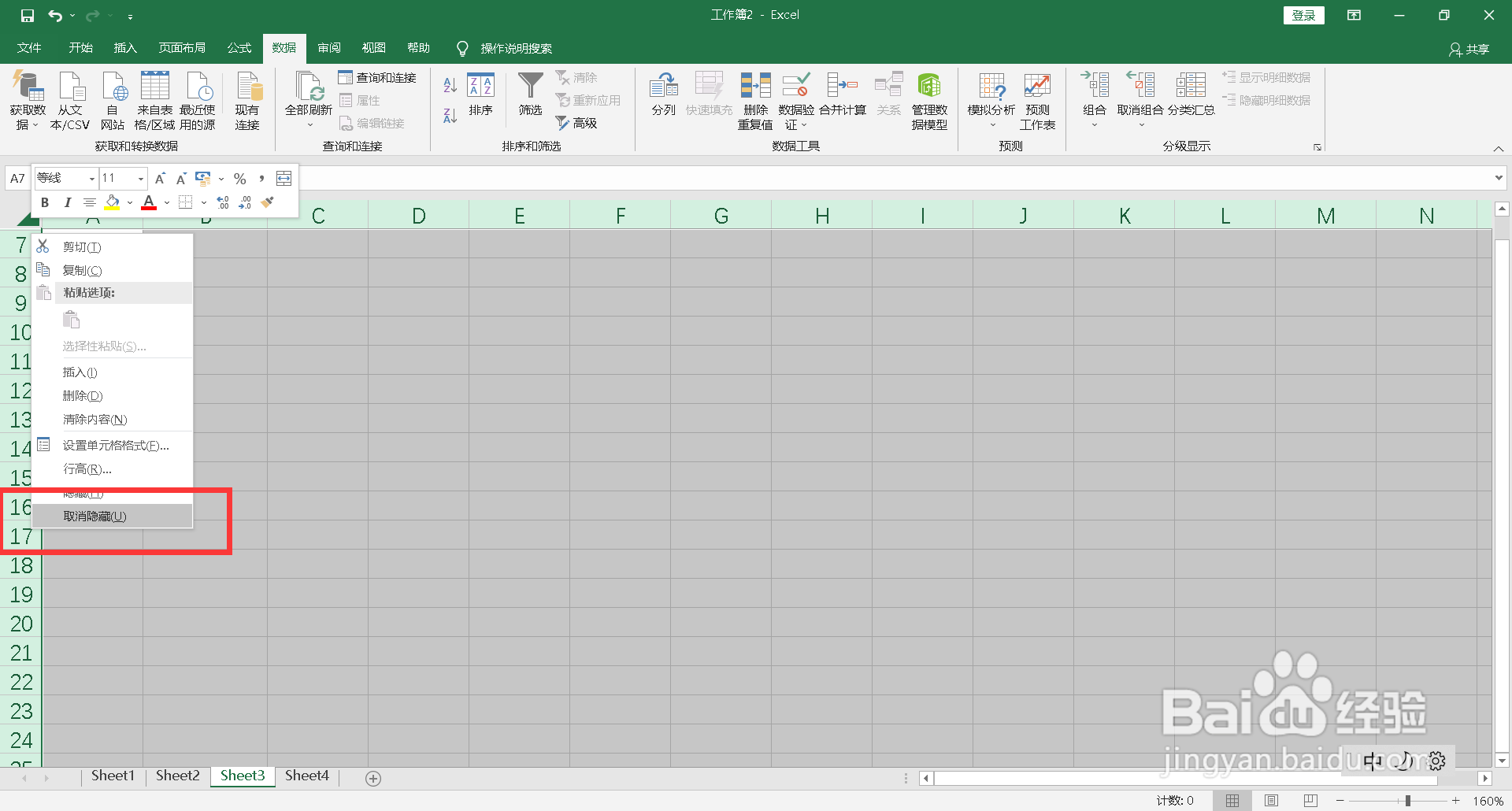Screen dimensions: 1512x811
Task: Click center align in mini toolbar
Action: pos(90,202)
